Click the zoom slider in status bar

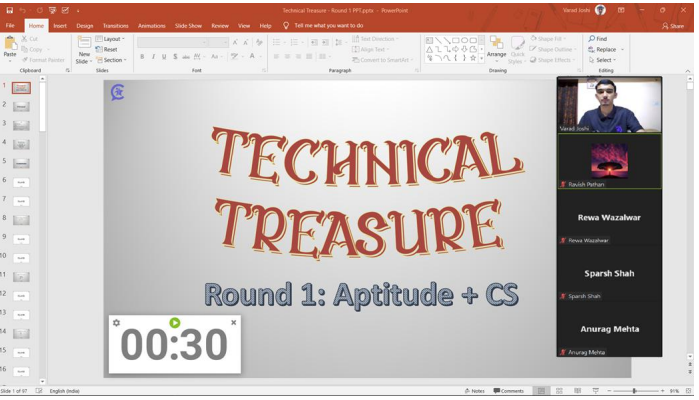point(634,391)
